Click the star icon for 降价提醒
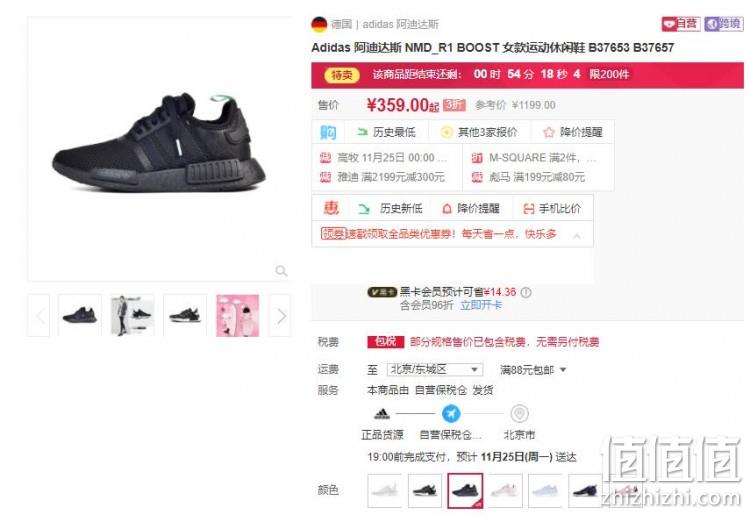The image size is (750, 515). point(549,132)
